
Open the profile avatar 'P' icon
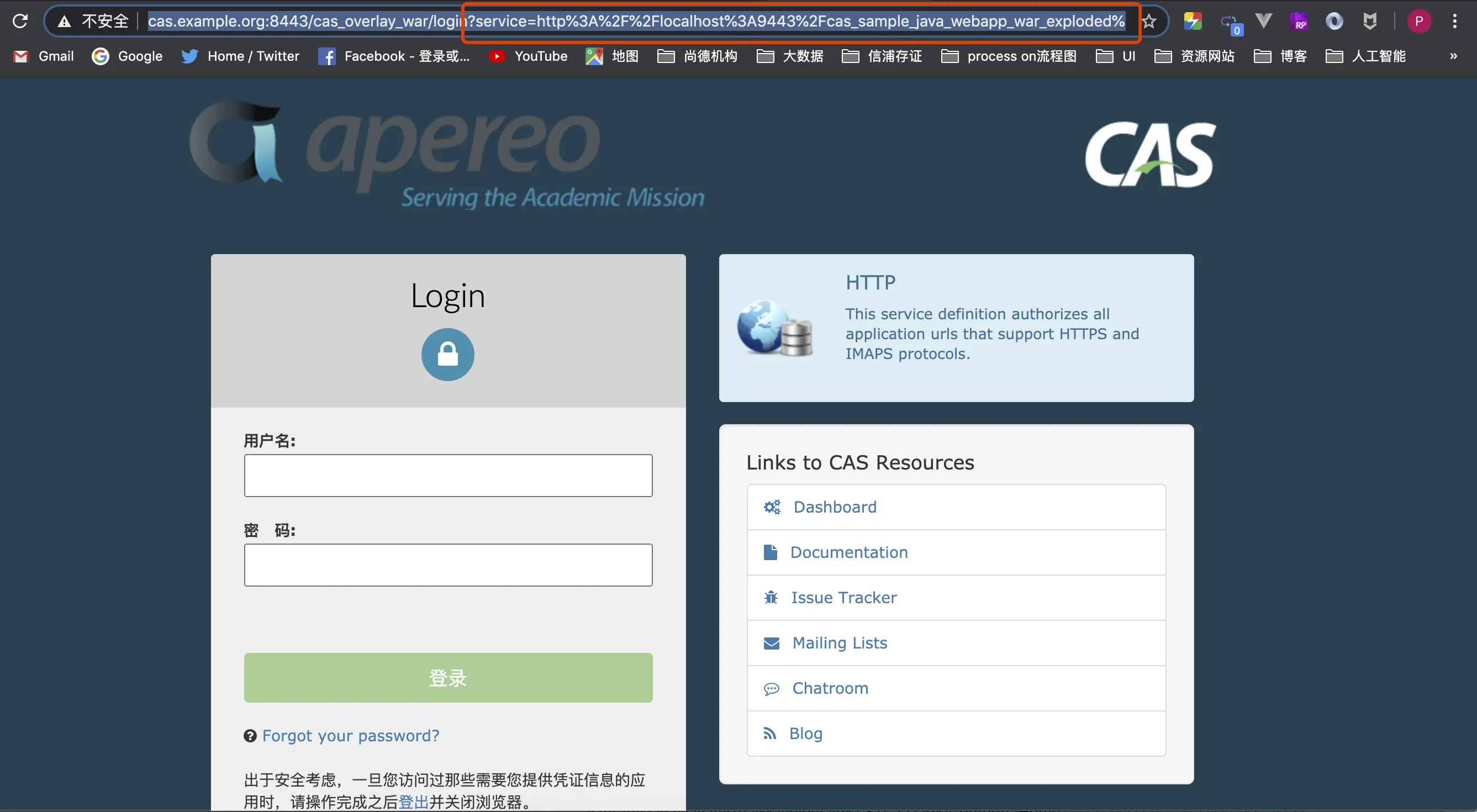[x=1418, y=22]
